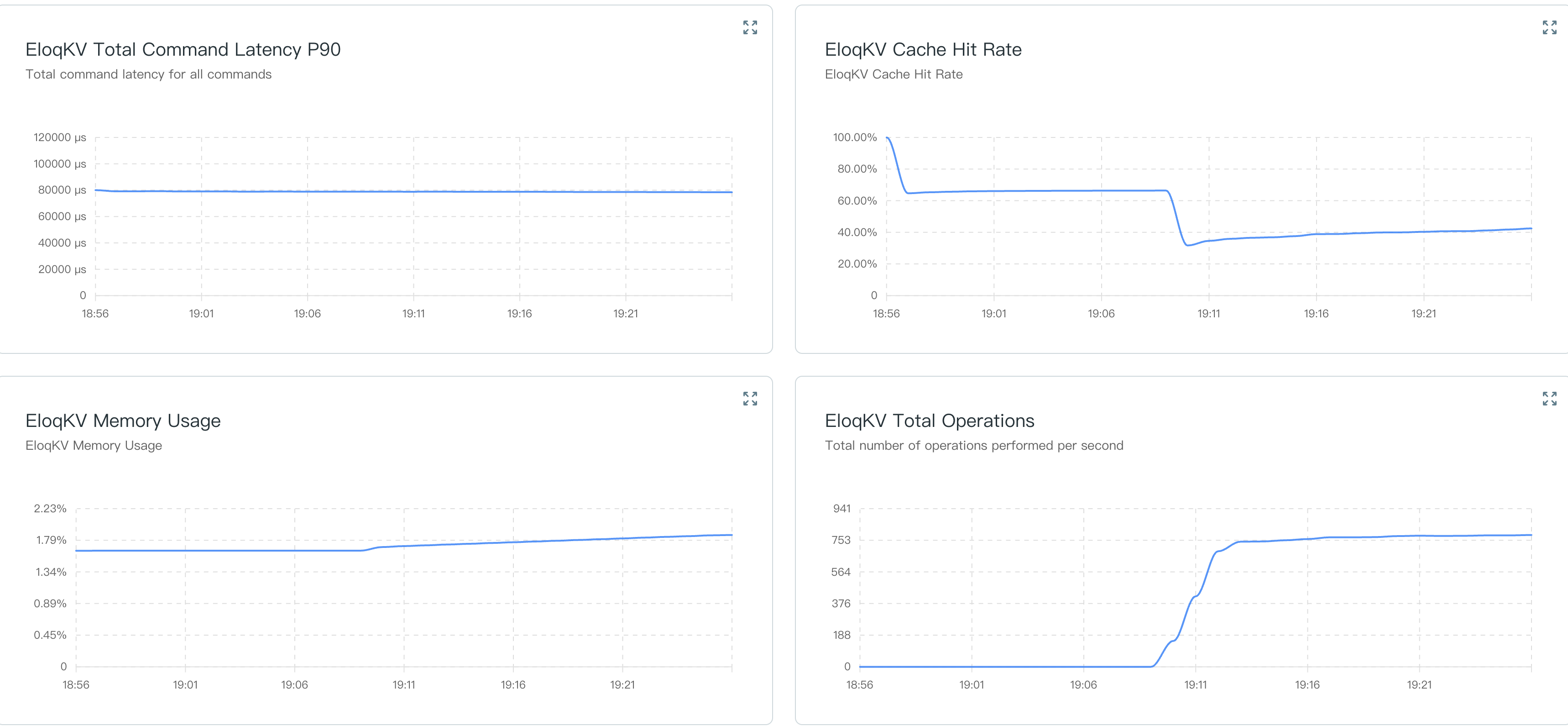Click the 19:11 label on the latency chart
Screen dimensions: 1568x726
414,314
